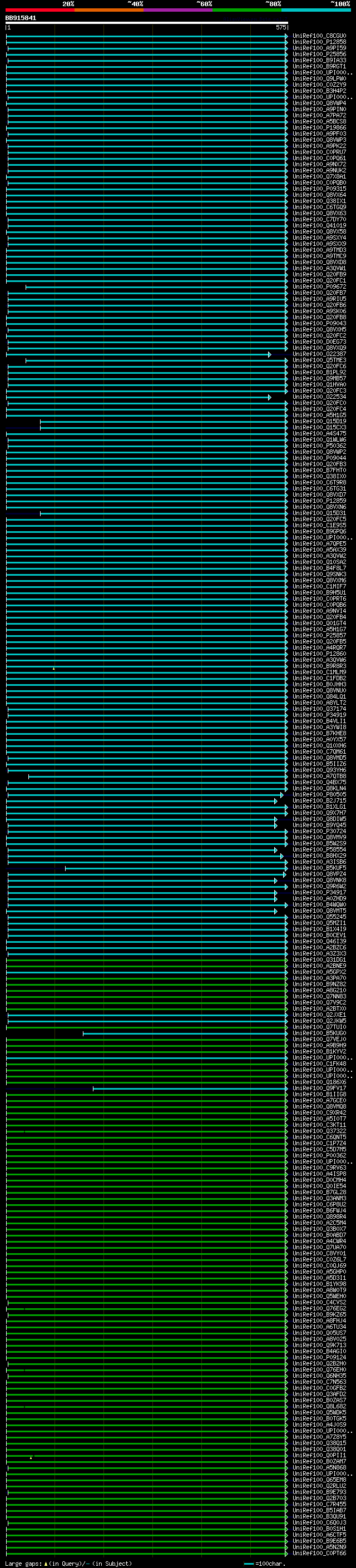Select hit label UniRef100_B8HX29
The width and height of the screenshot is (356, 1568).
point(319,856)
